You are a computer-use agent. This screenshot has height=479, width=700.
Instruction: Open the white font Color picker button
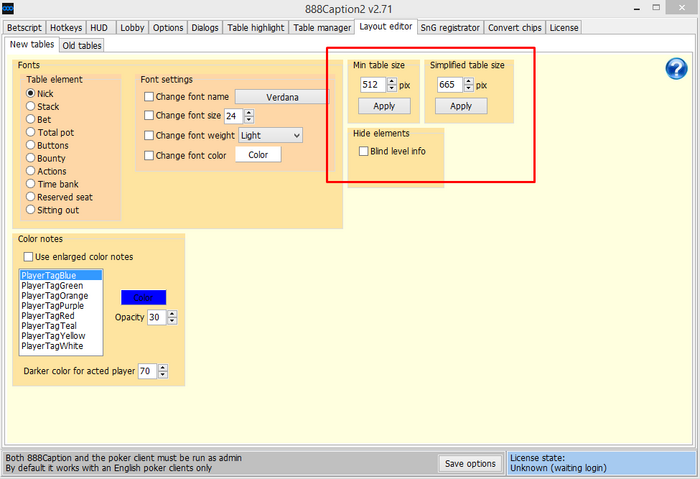(x=258, y=155)
